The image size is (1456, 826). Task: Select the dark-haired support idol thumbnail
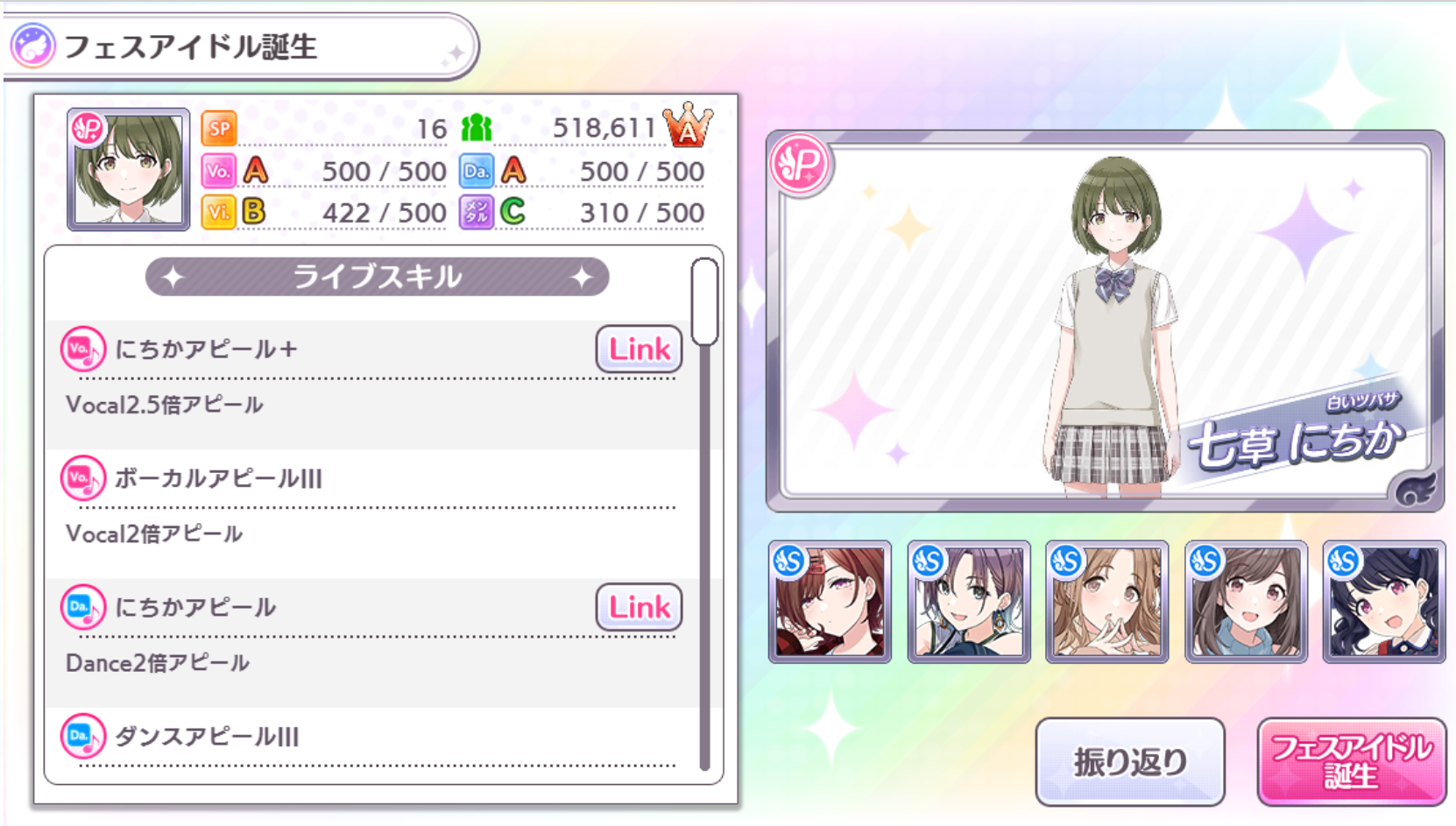[1384, 602]
